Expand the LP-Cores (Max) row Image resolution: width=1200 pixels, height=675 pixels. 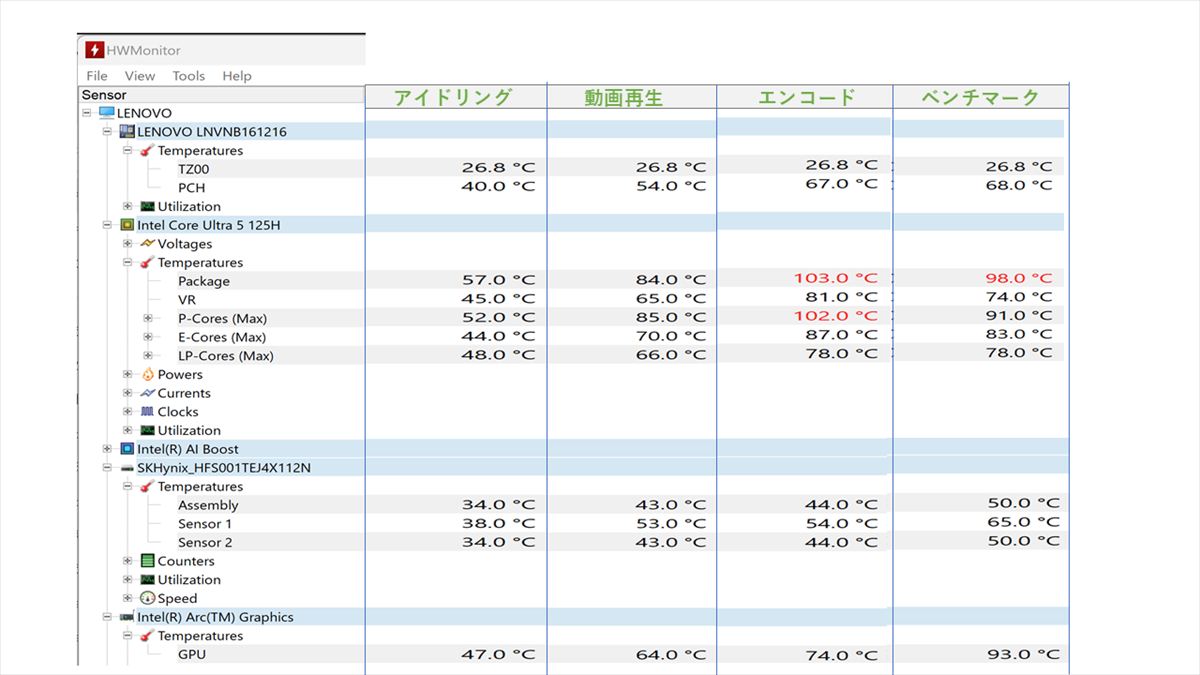(x=147, y=356)
